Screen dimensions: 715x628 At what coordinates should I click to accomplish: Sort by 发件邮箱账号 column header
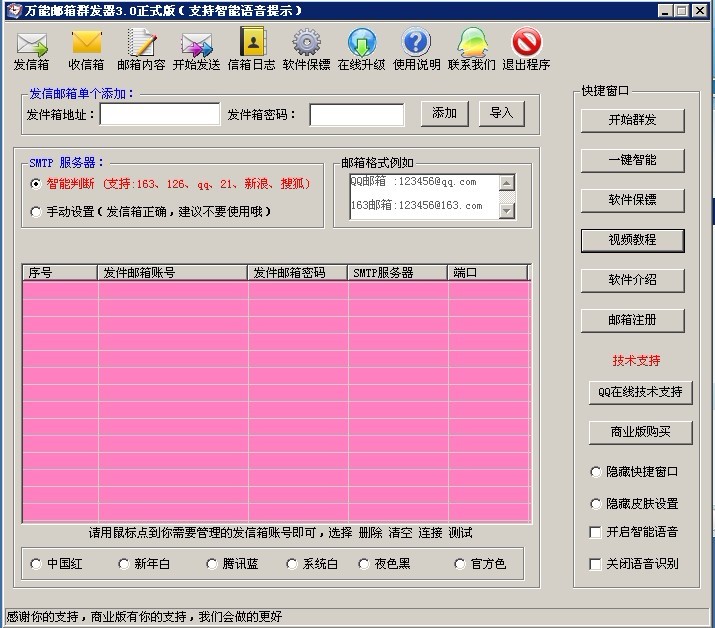click(172, 273)
